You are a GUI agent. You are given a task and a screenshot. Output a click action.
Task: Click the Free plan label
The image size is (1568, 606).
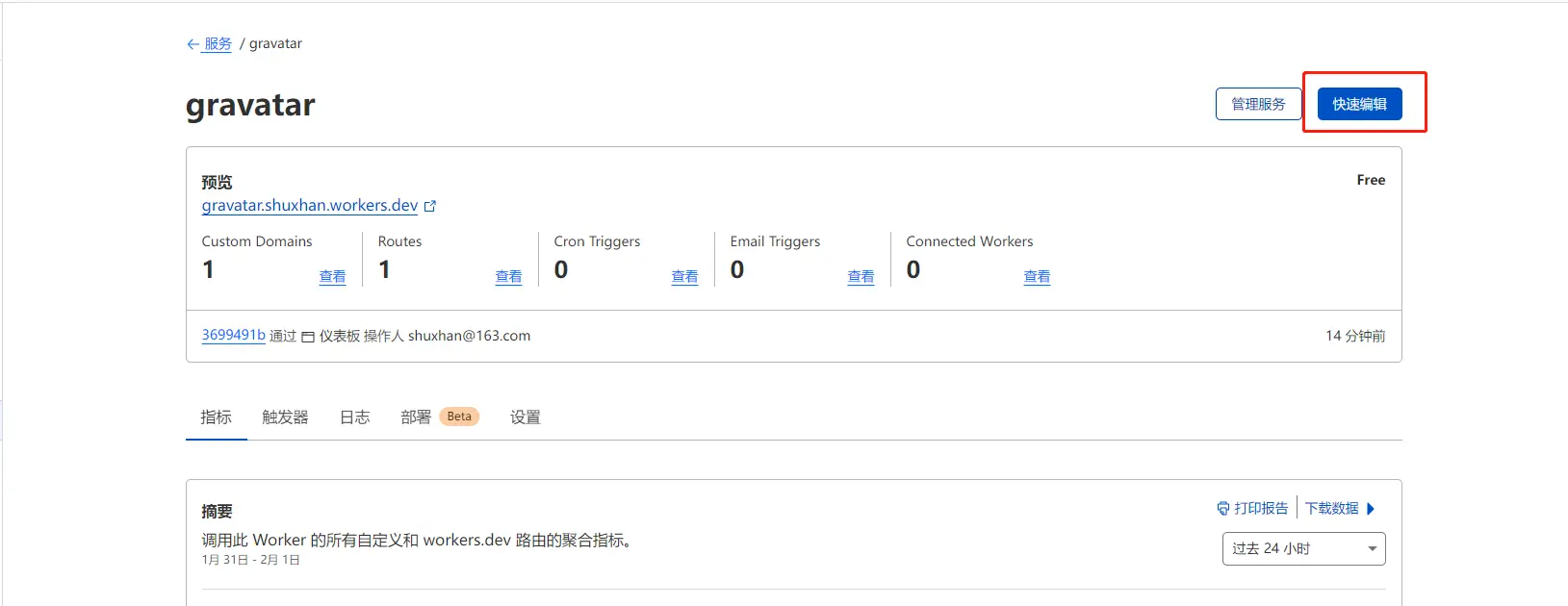[1371, 180]
